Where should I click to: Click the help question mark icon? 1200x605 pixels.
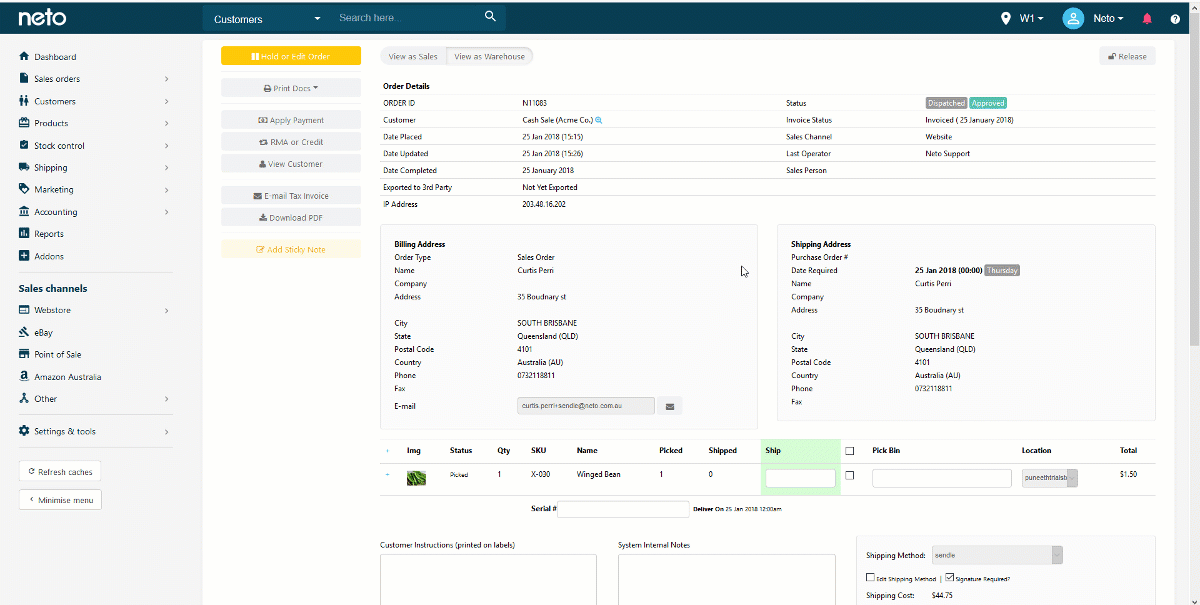coord(1175,19)
